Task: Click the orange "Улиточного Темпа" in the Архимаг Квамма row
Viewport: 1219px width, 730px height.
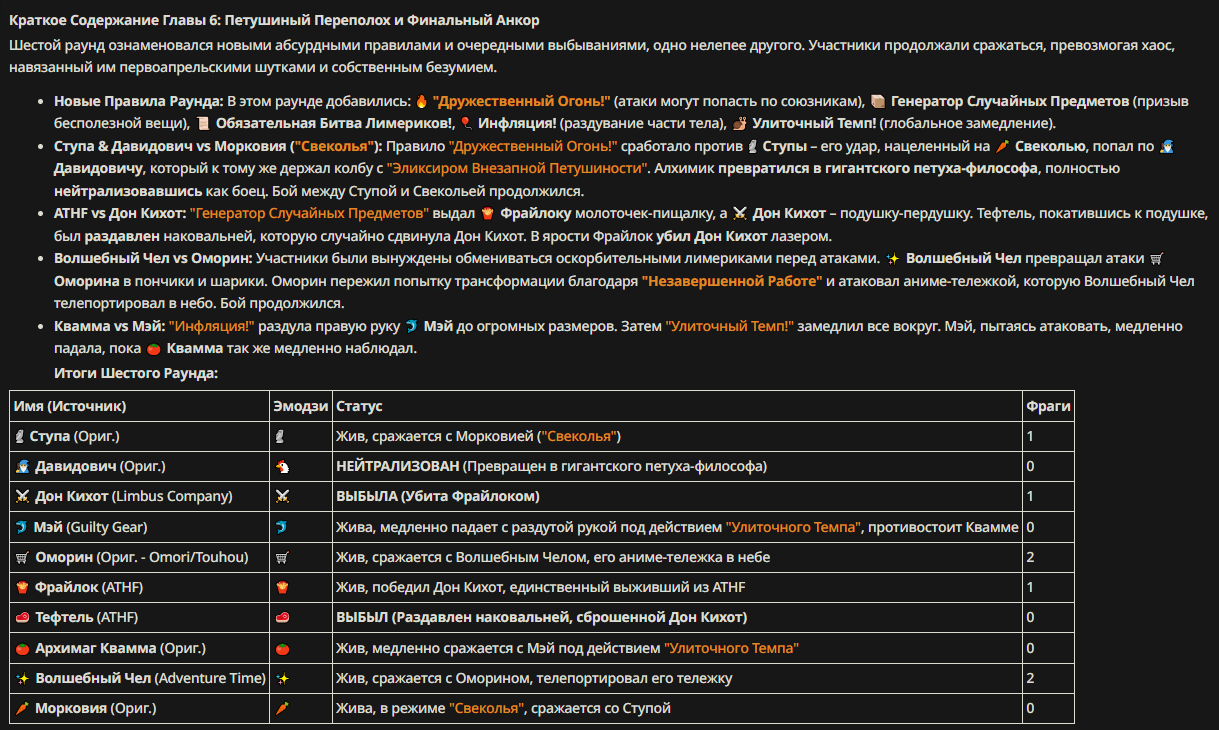Action: click(x=731, y=648)
